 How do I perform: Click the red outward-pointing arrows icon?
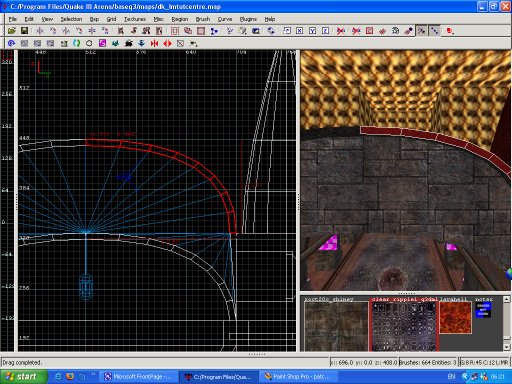click(167, 43)
